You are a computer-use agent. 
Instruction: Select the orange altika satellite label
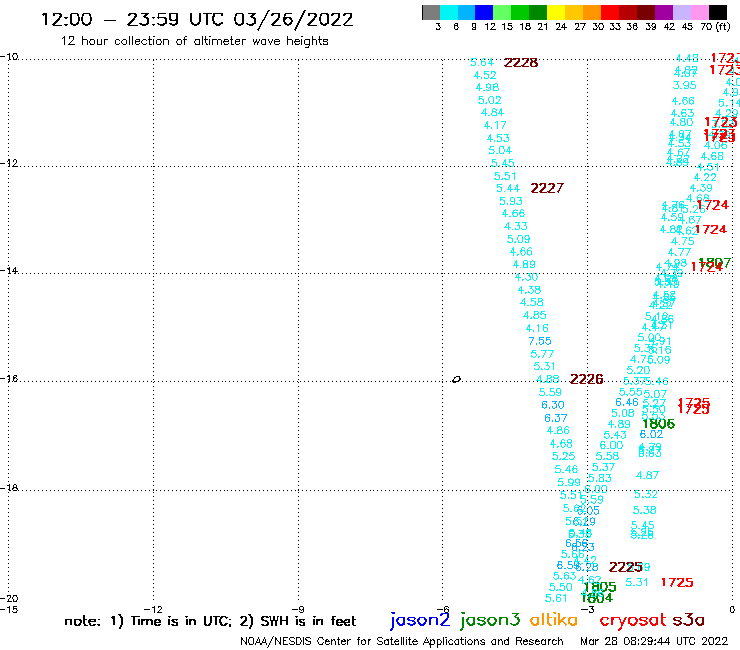tap(553, 619)
